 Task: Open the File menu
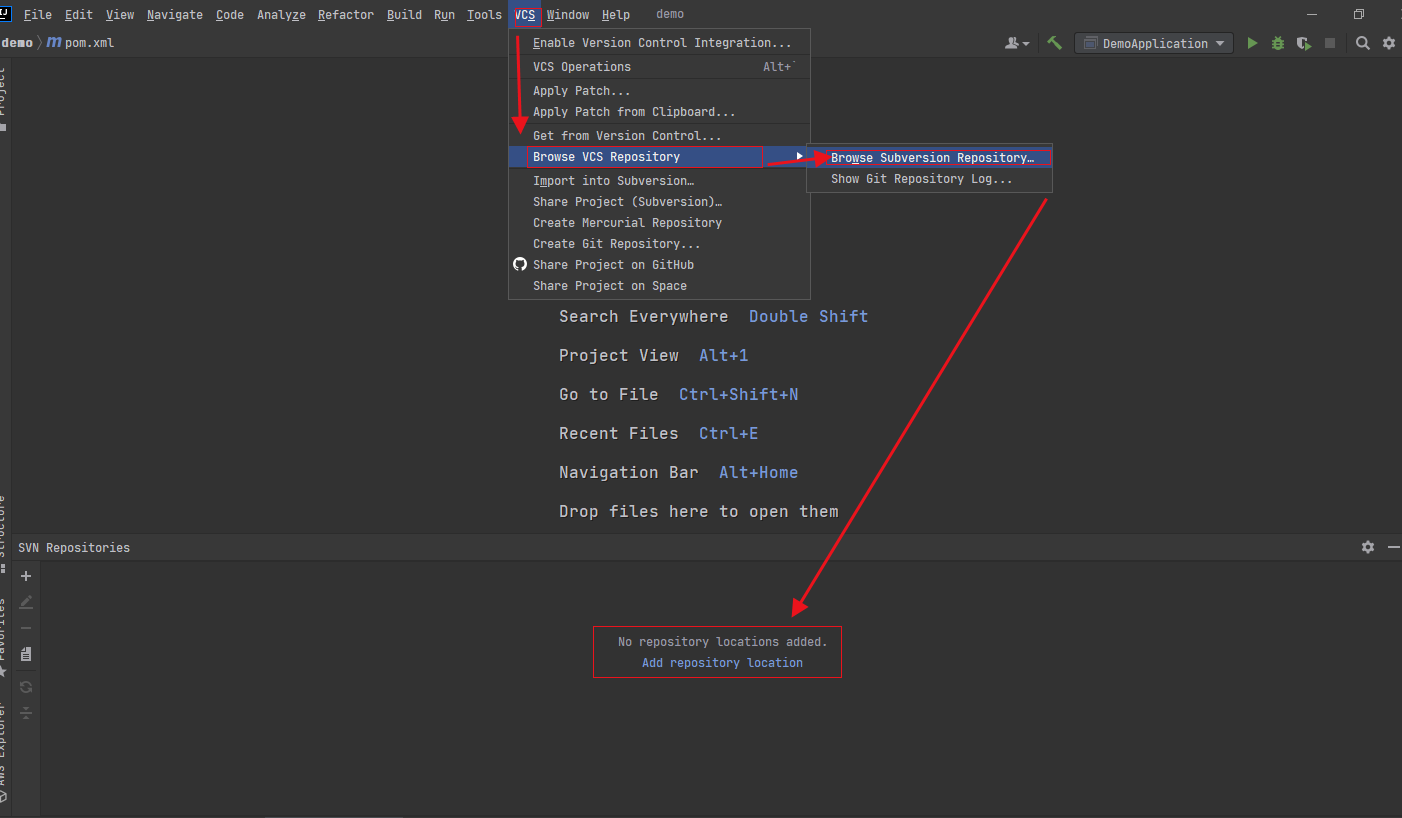click(x=37, y=14)
